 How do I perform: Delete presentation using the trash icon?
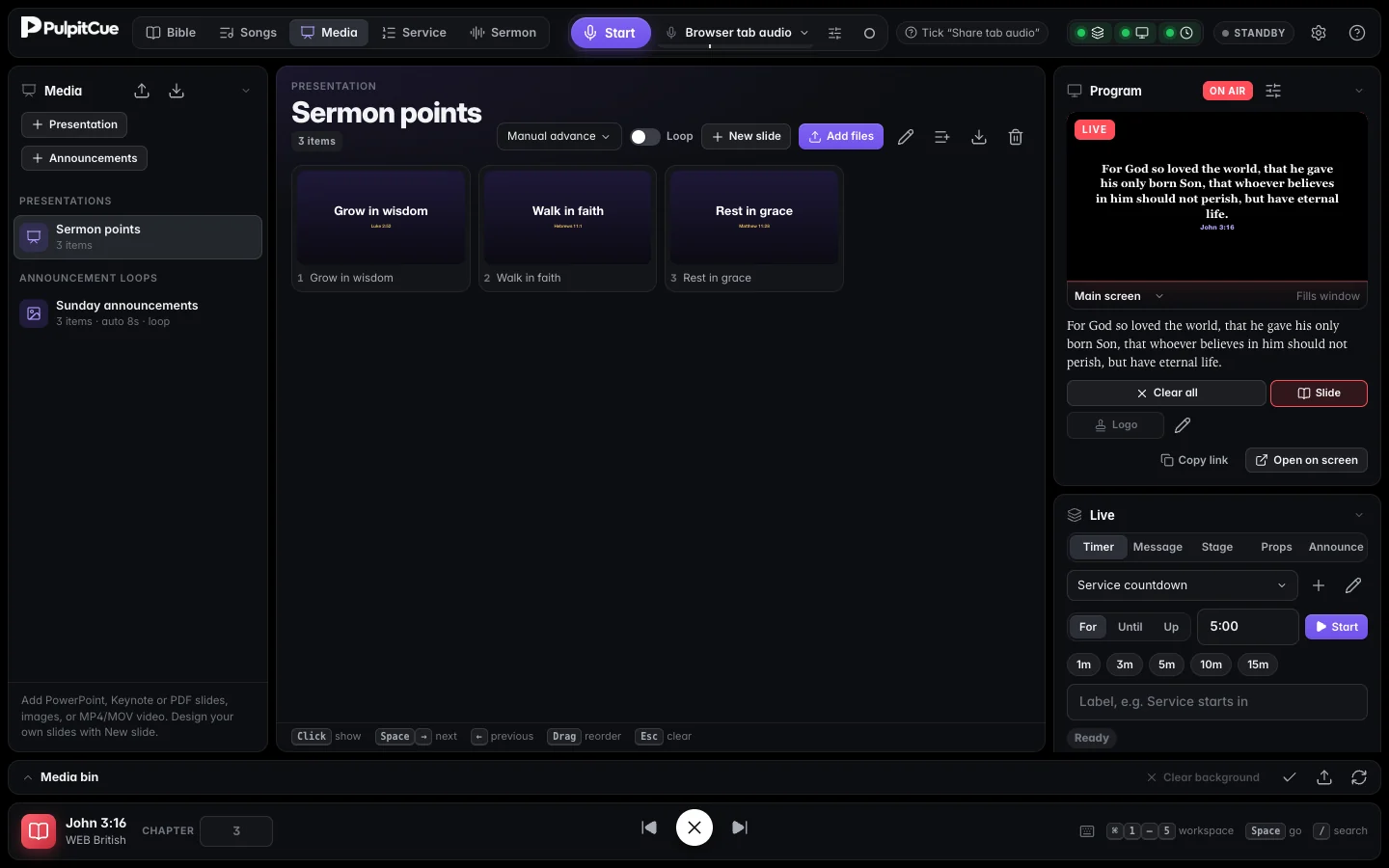point(1016,137)
